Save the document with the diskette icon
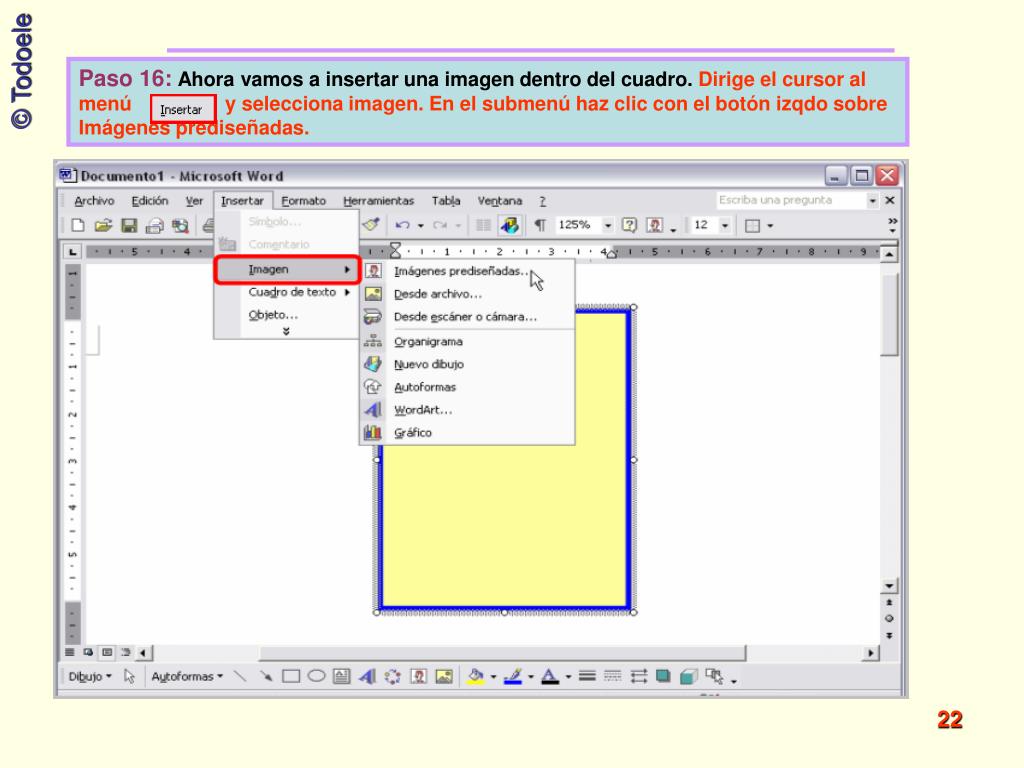1024x768 pixels. [129, 225]
